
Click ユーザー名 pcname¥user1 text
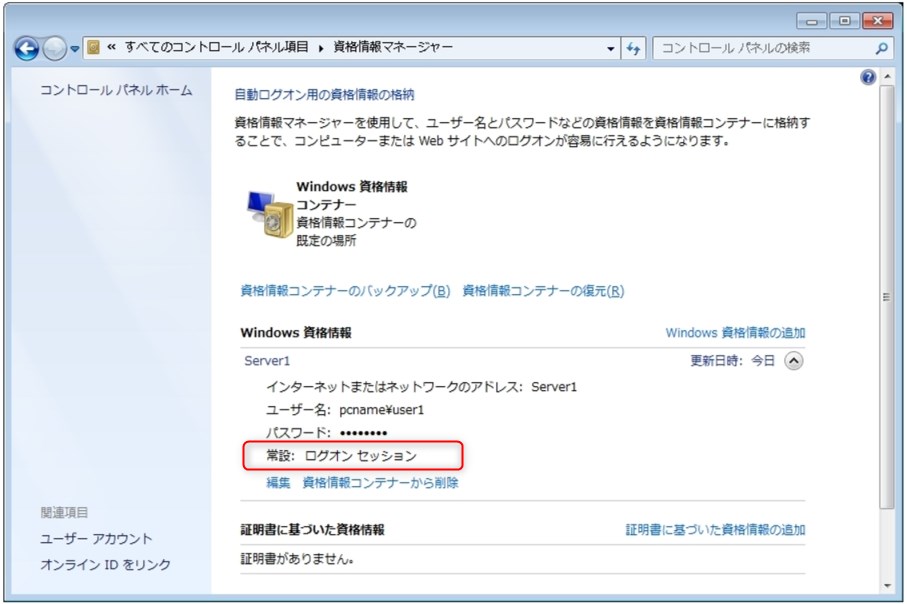[x=345, y=410]
